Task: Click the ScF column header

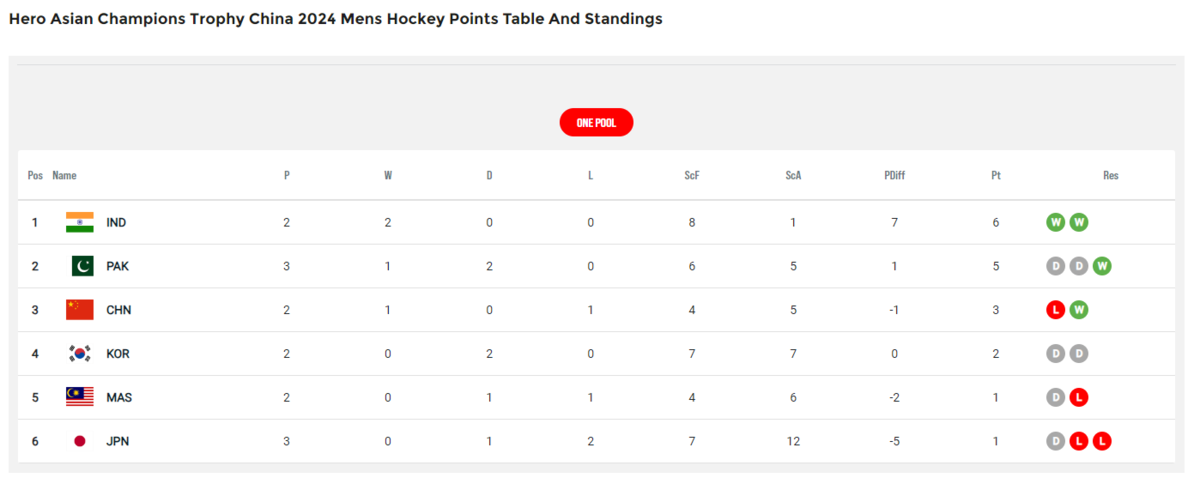Action: tap(692, 175)
